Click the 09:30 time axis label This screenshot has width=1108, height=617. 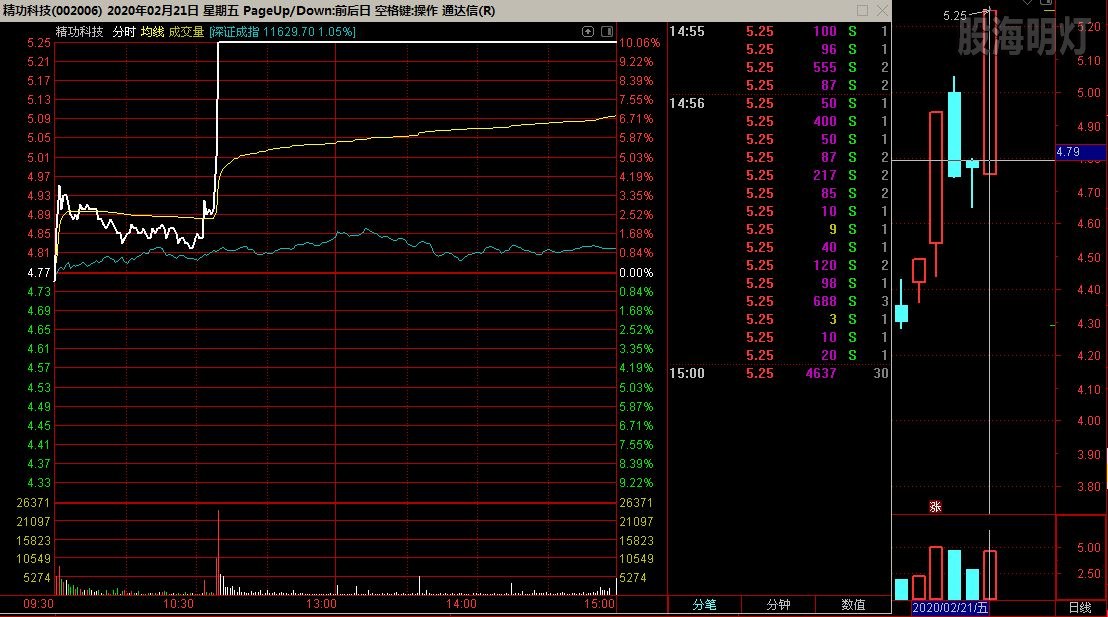point(38,604)
